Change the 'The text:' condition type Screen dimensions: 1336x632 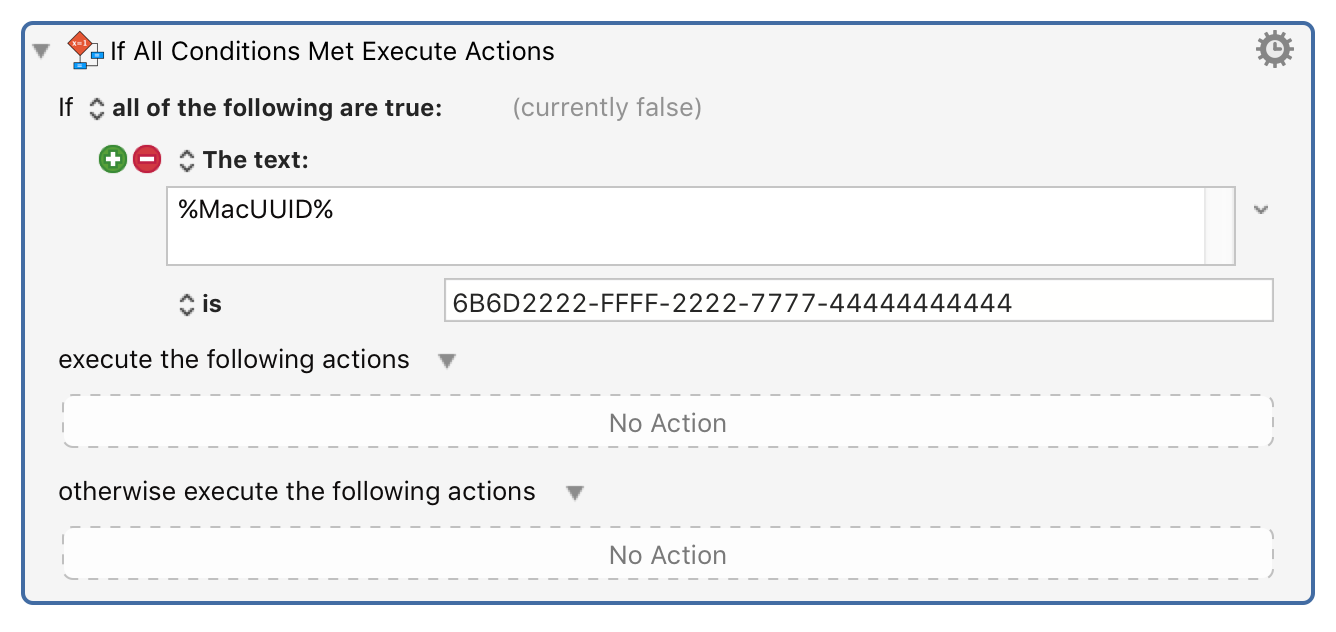click(x=186, y=160)
